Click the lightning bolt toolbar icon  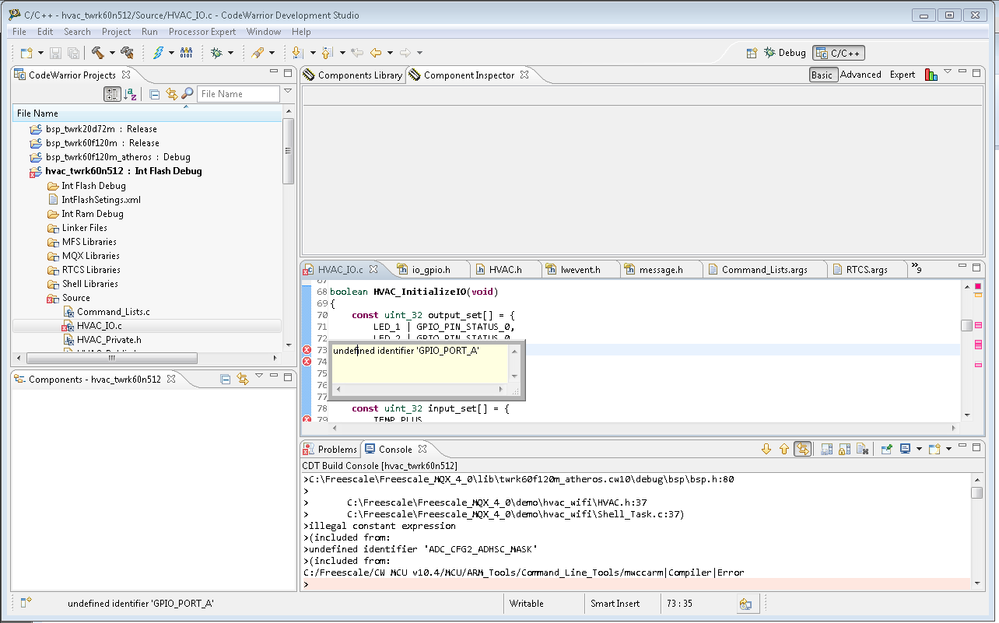[158, 52]
